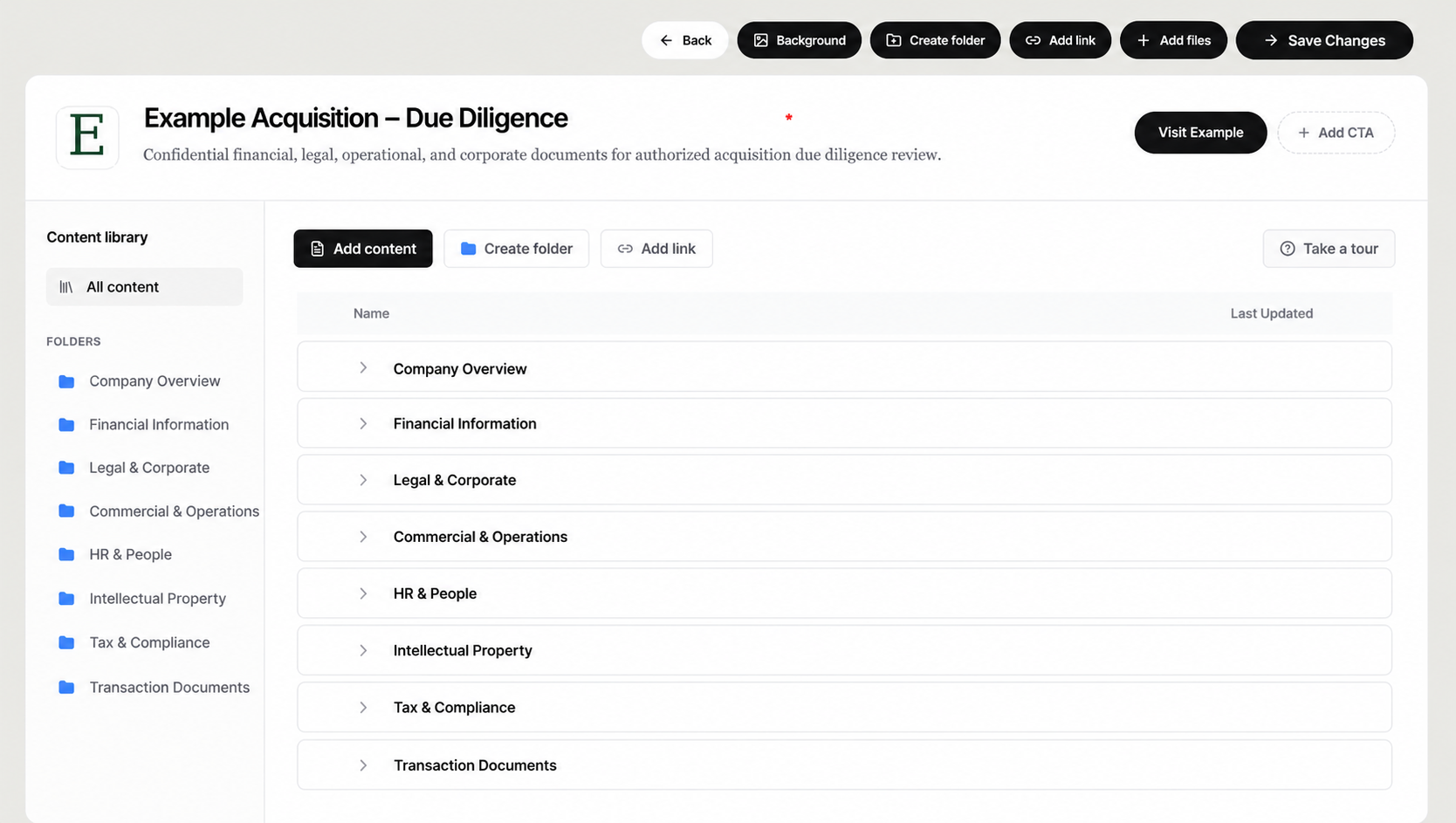Expand the Commercial & Operations row chevron
Screen dimensions: 1456x823
click(x=363, y=537)
